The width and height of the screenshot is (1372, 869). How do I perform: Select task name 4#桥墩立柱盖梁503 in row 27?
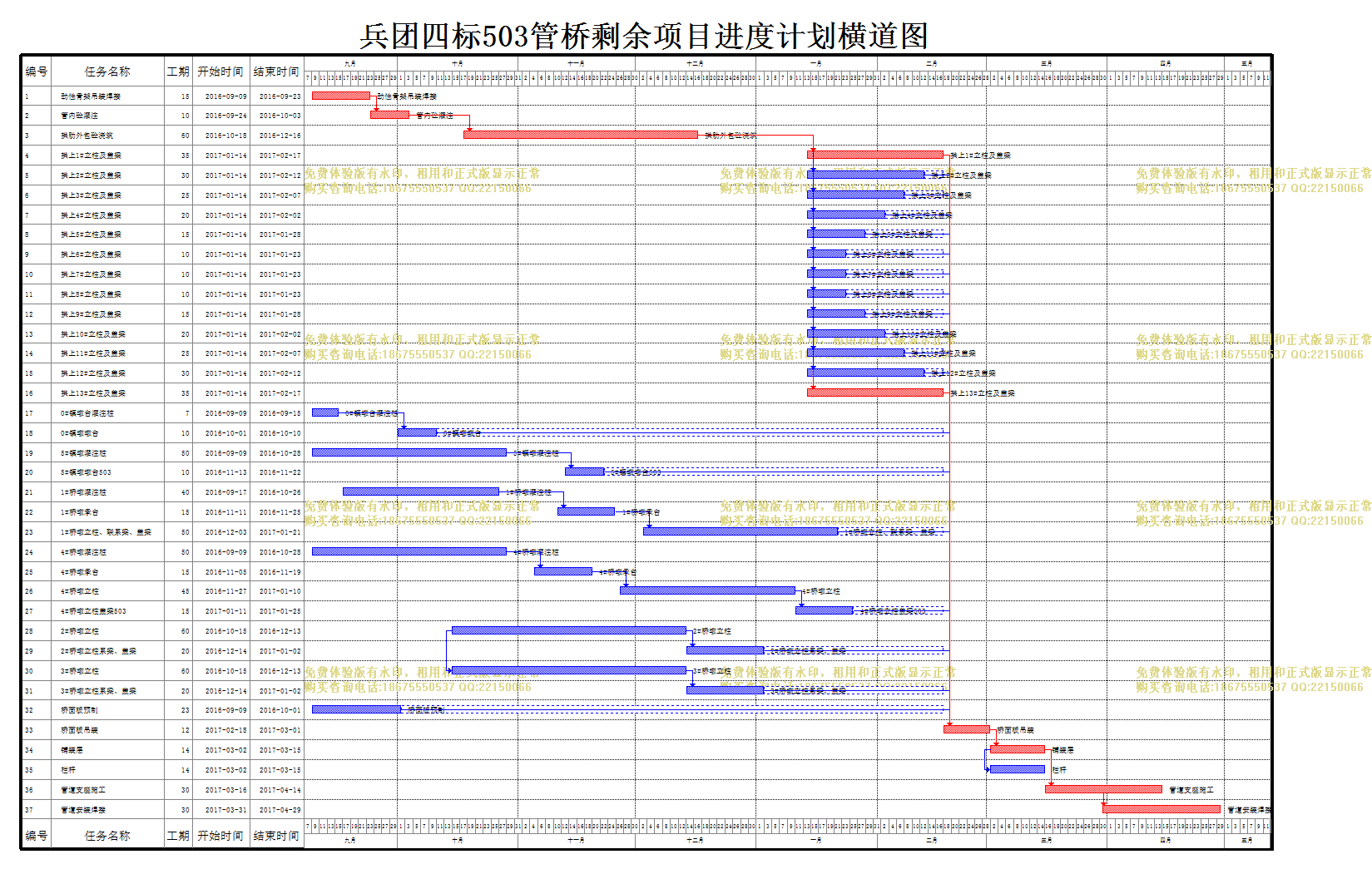tap(93, 611)
